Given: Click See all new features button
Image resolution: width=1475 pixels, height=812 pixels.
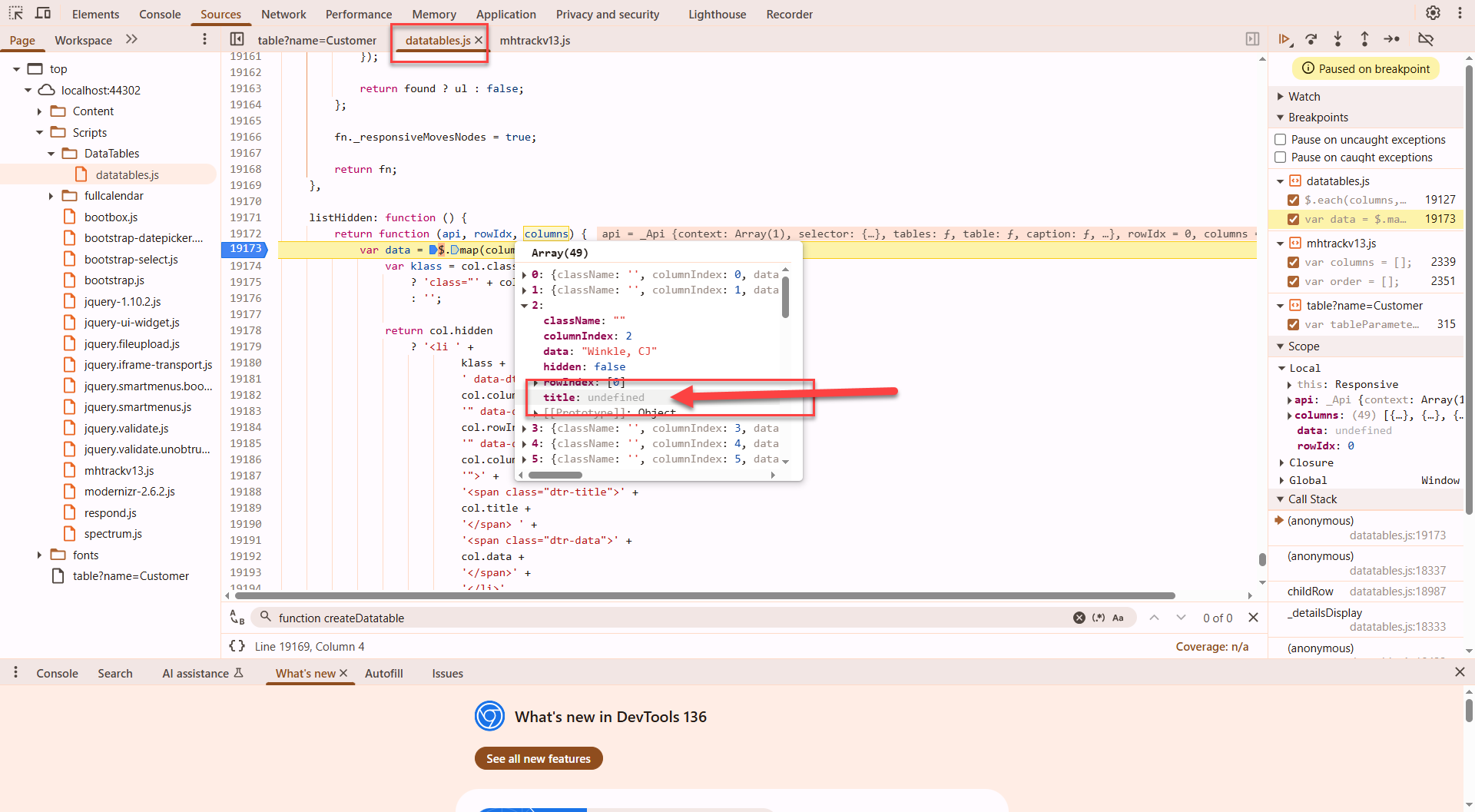Looking at the screenshot, I should point(539,758).
